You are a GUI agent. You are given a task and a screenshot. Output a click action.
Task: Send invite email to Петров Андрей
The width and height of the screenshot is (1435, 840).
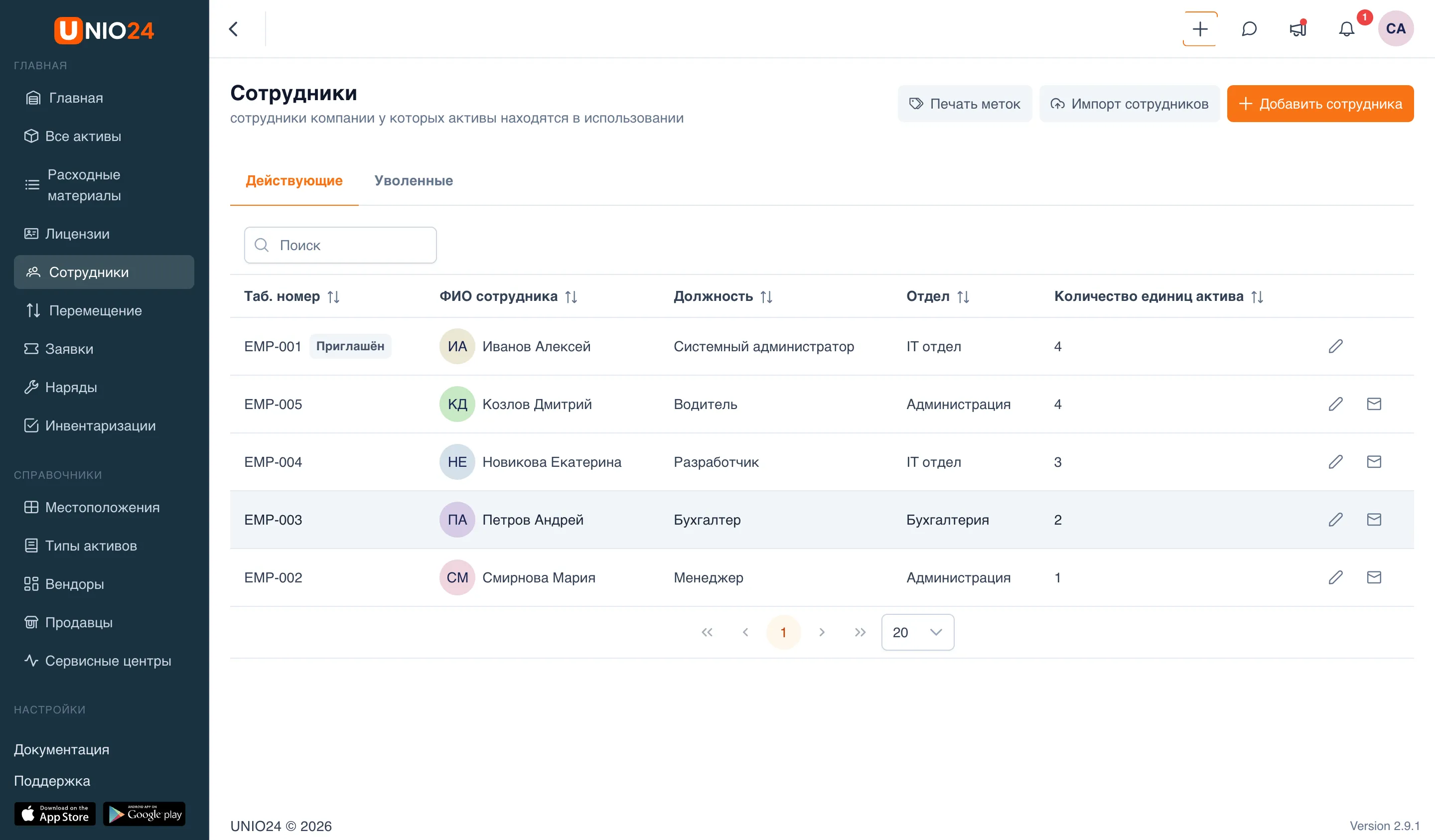[x=1374, y=519]
